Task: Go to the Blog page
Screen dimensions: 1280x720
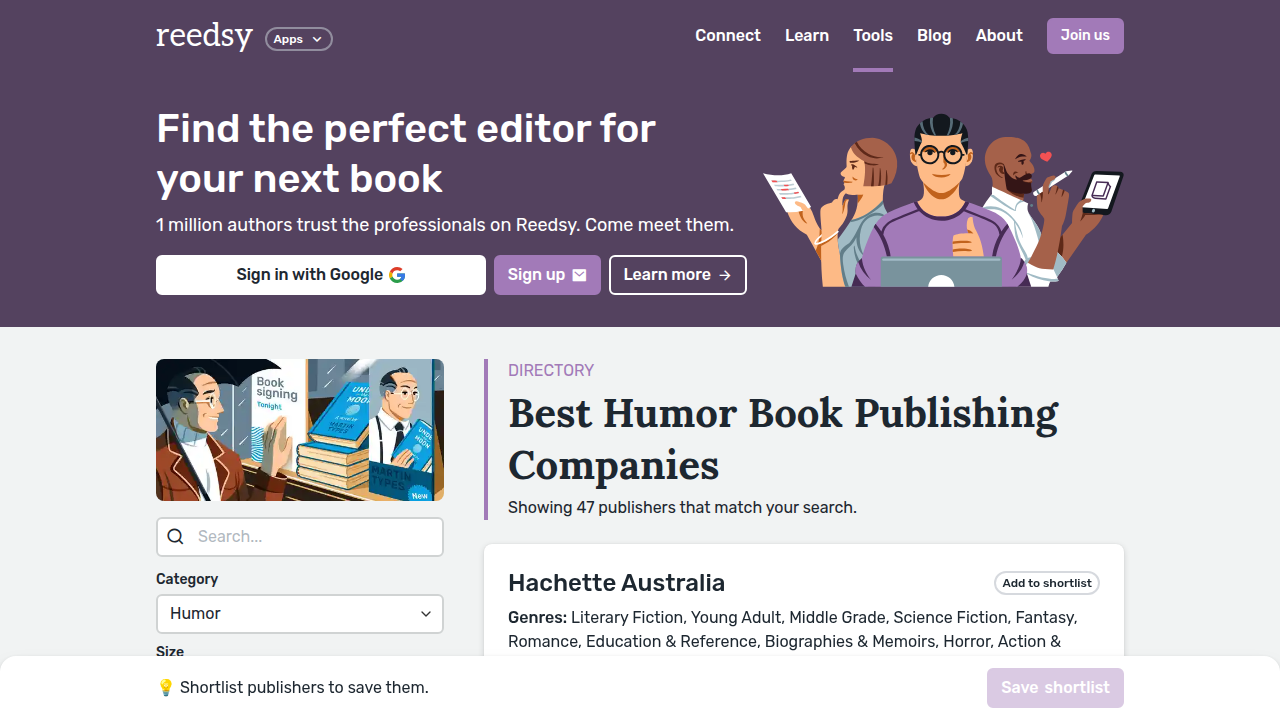Action: click(934, 36)
